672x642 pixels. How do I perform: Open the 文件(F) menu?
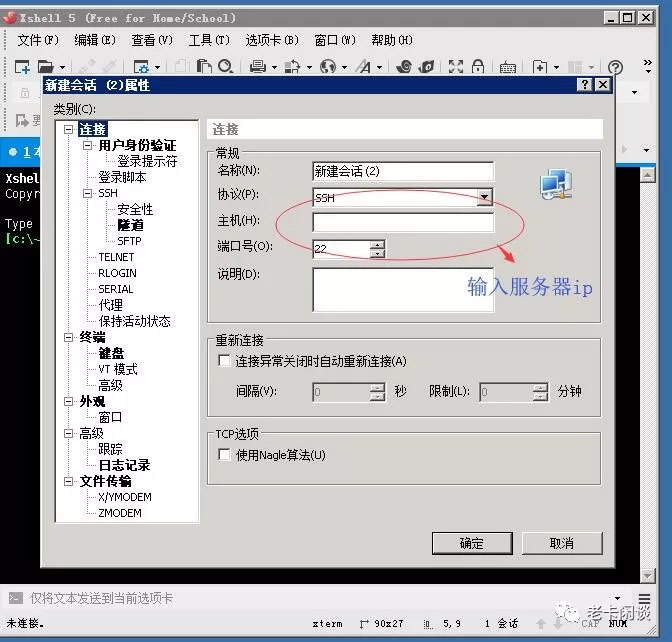38,40
